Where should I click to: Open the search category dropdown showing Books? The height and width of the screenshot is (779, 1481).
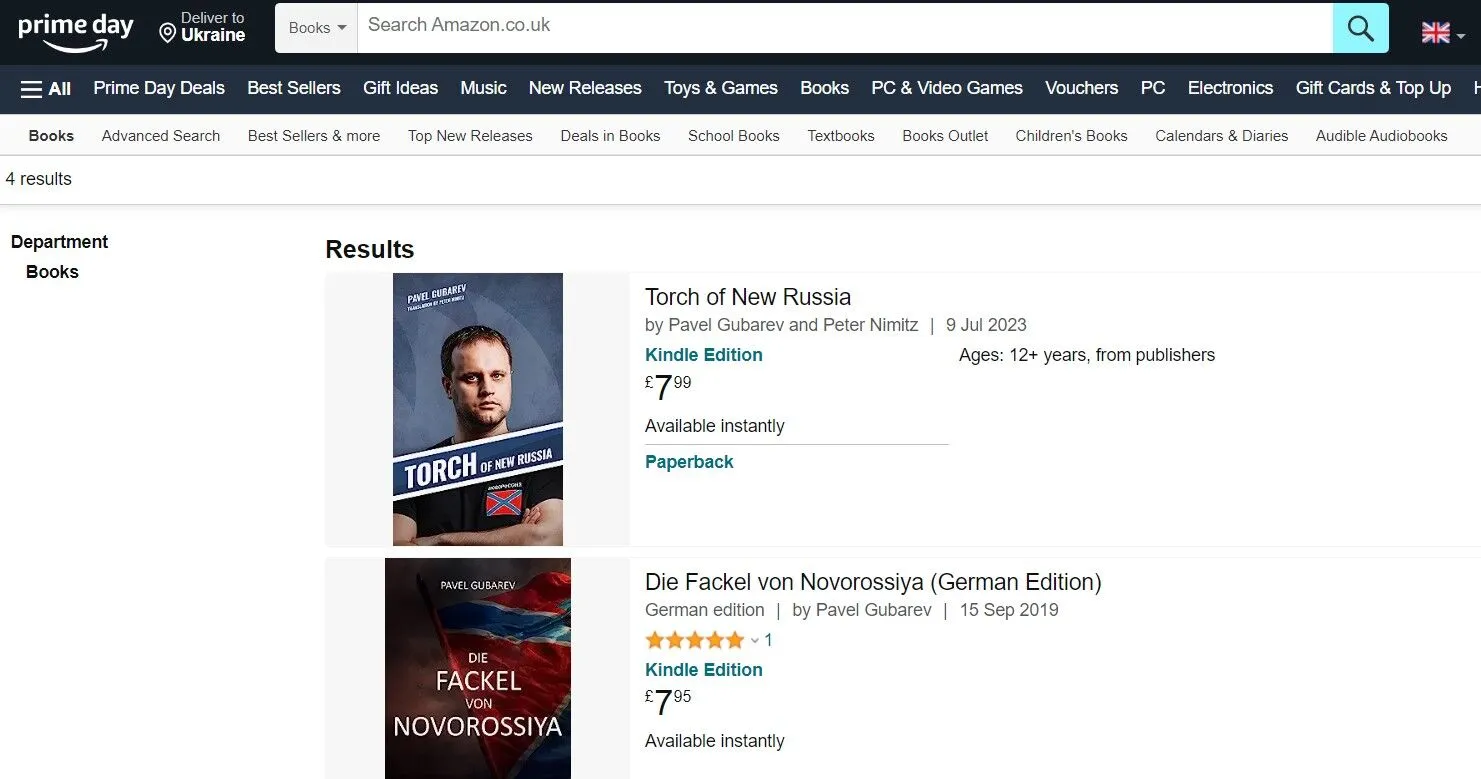[315, 28]
